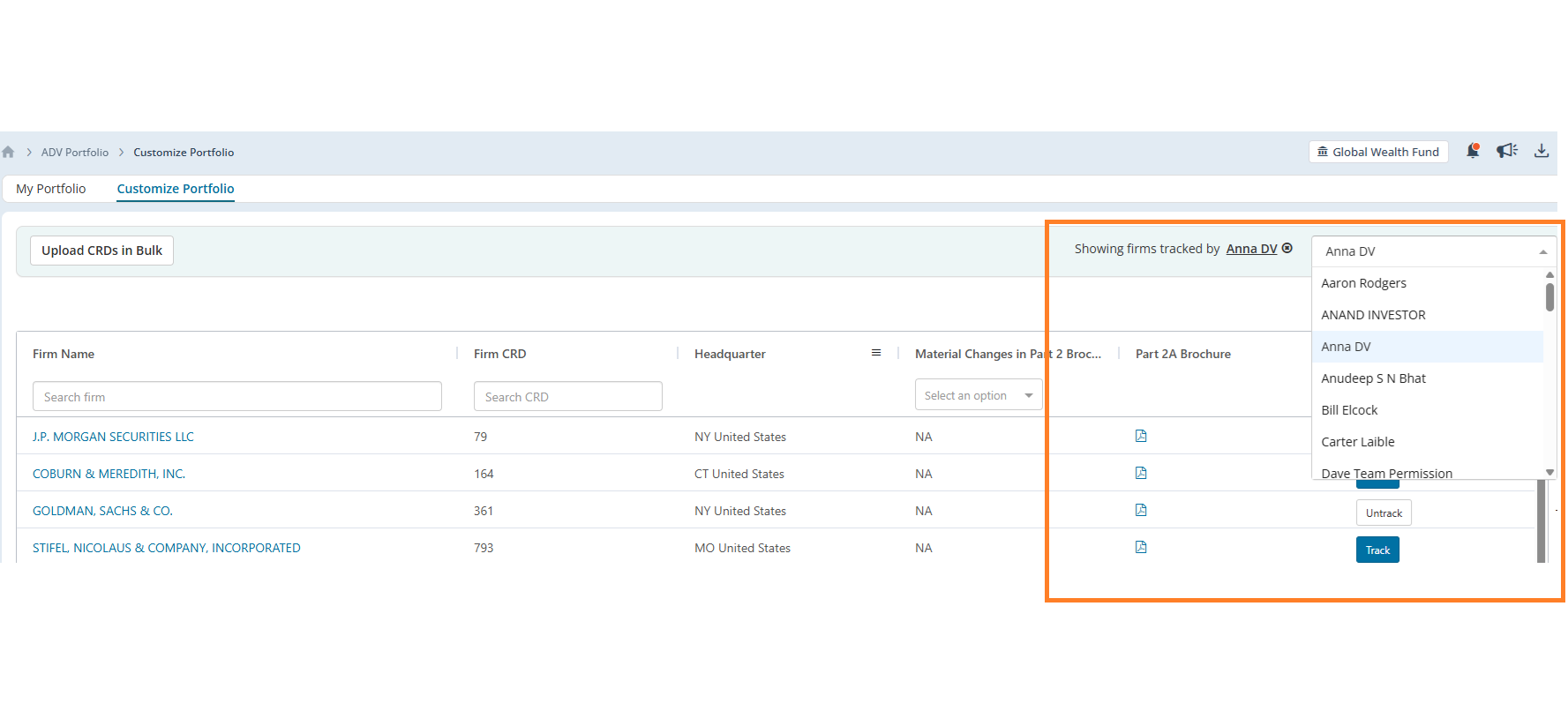Open the Headquarter column menu icon

(876, 353)
